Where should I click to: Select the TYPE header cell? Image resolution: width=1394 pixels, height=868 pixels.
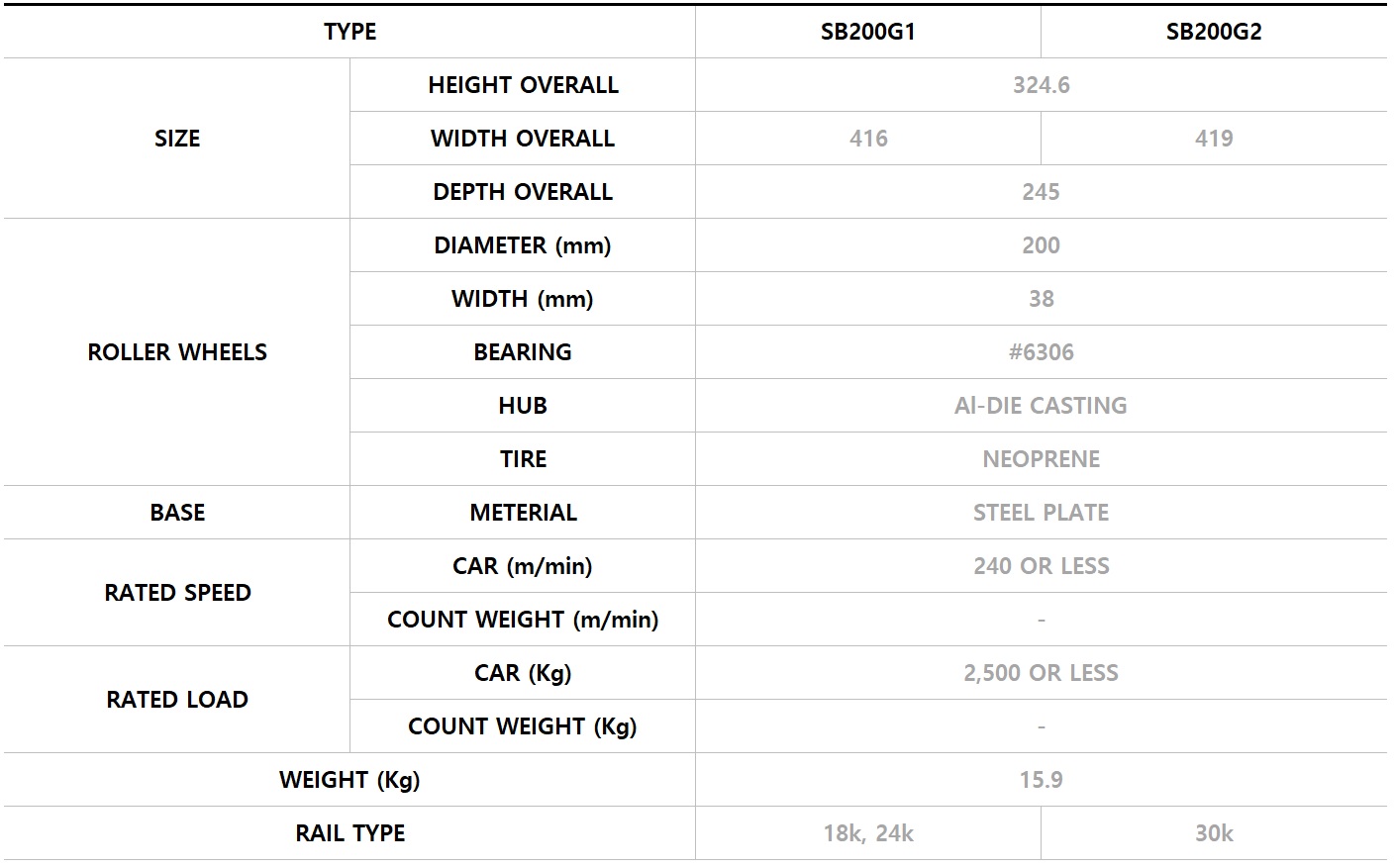tap(349, 32)
